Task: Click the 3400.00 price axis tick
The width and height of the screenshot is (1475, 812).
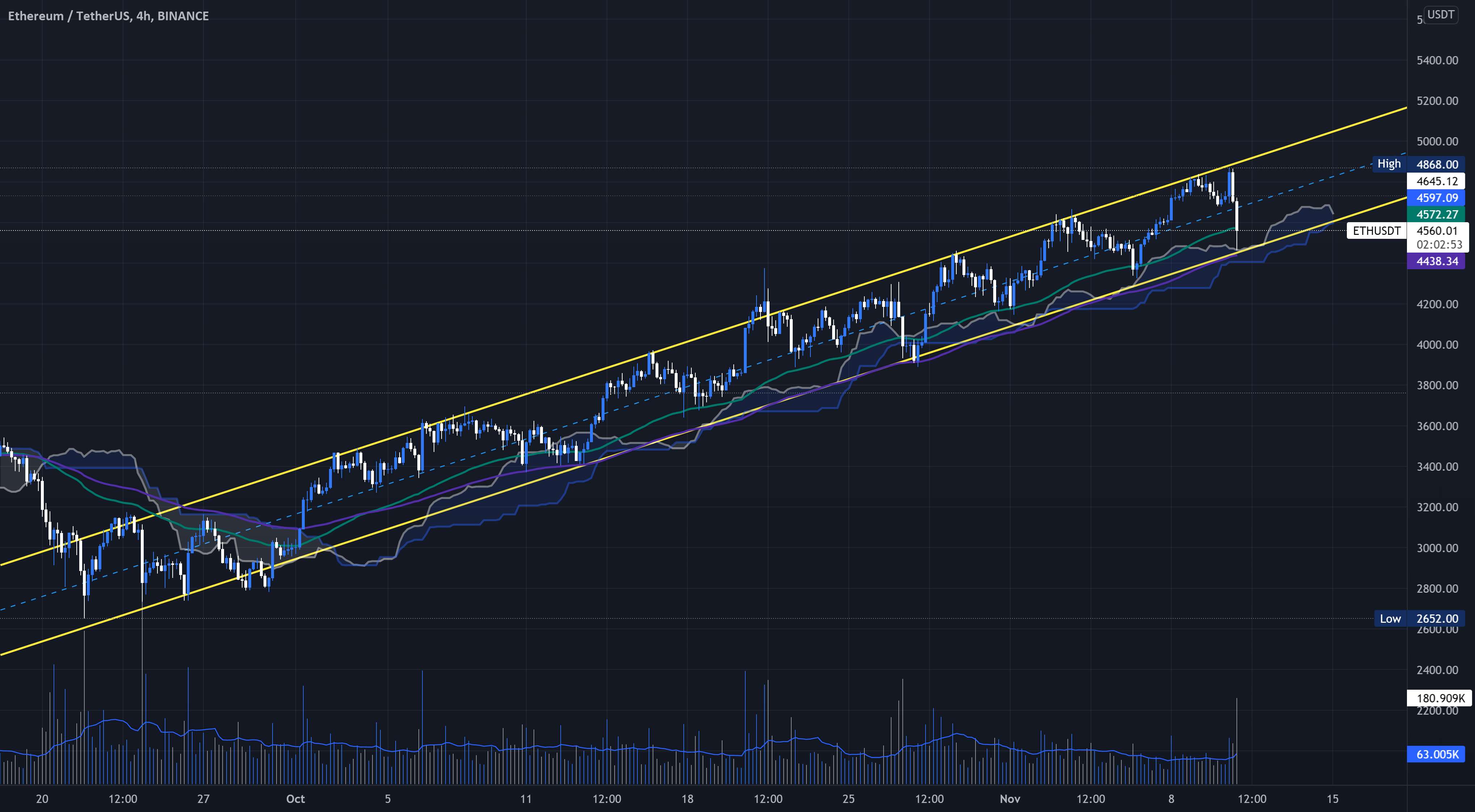Action: [1437, 466]
